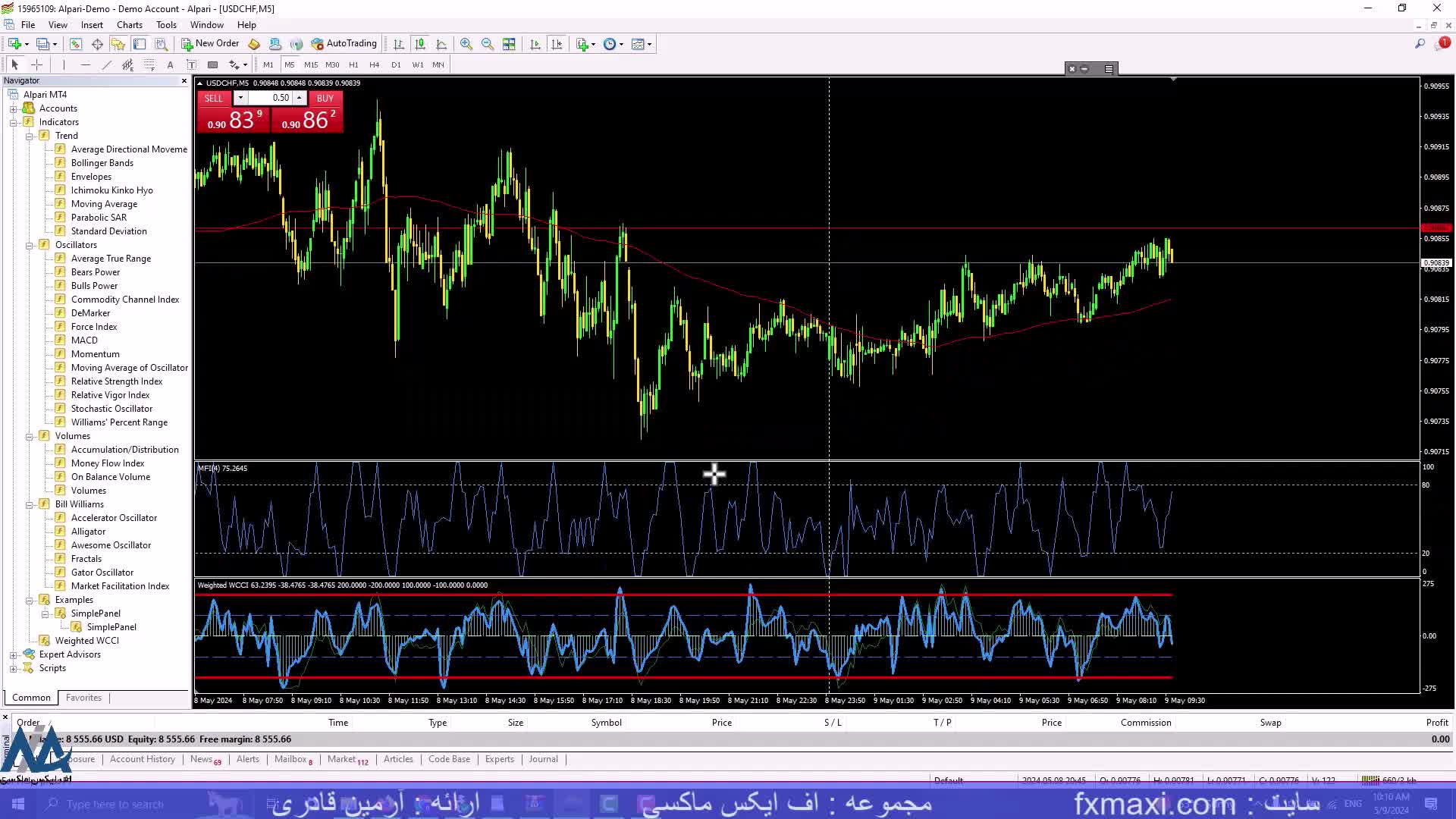Image resolution: width=1456 pixels, height=819 pixels.
Task: Click the Windows taskbar search box
Action: [114, 804]
